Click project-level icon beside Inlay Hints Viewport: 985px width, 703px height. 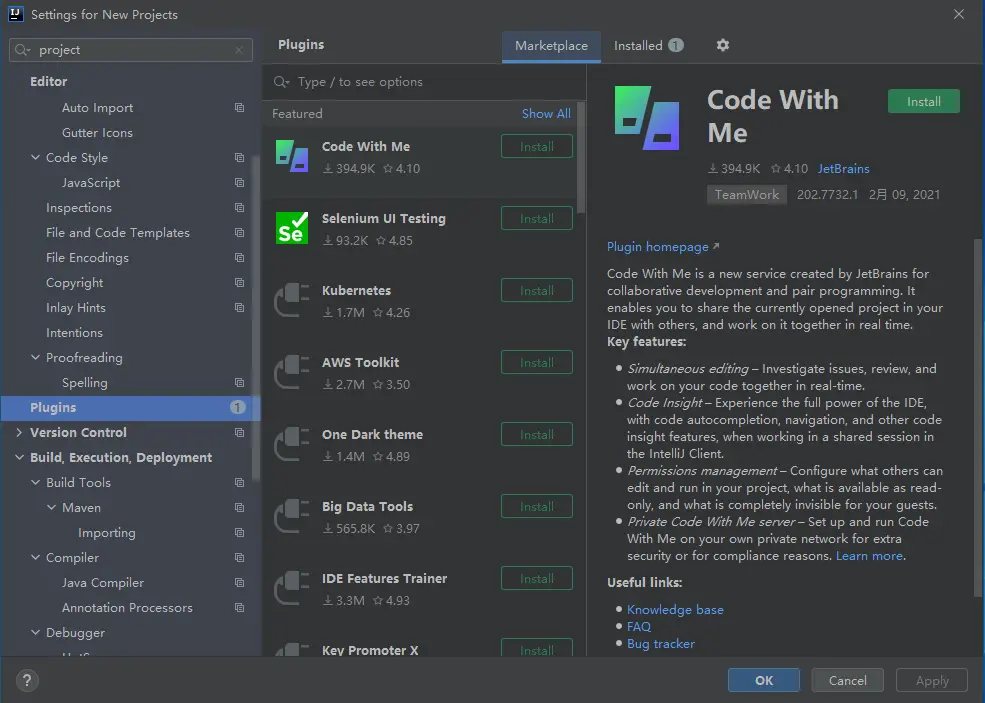point(239,307)
